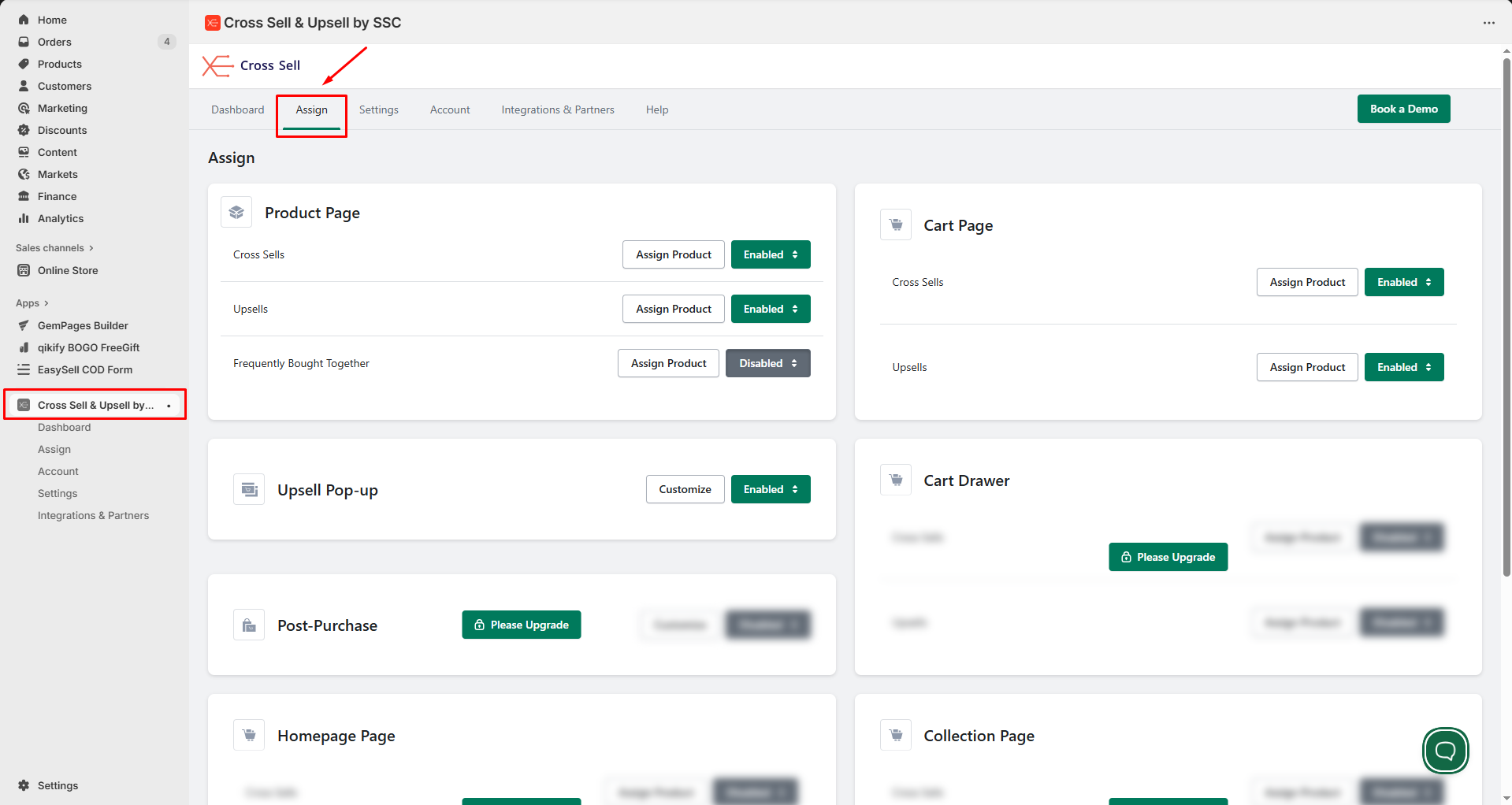
Task: Open the live chat bubble widget
Action: click(x=1445, y=751)
